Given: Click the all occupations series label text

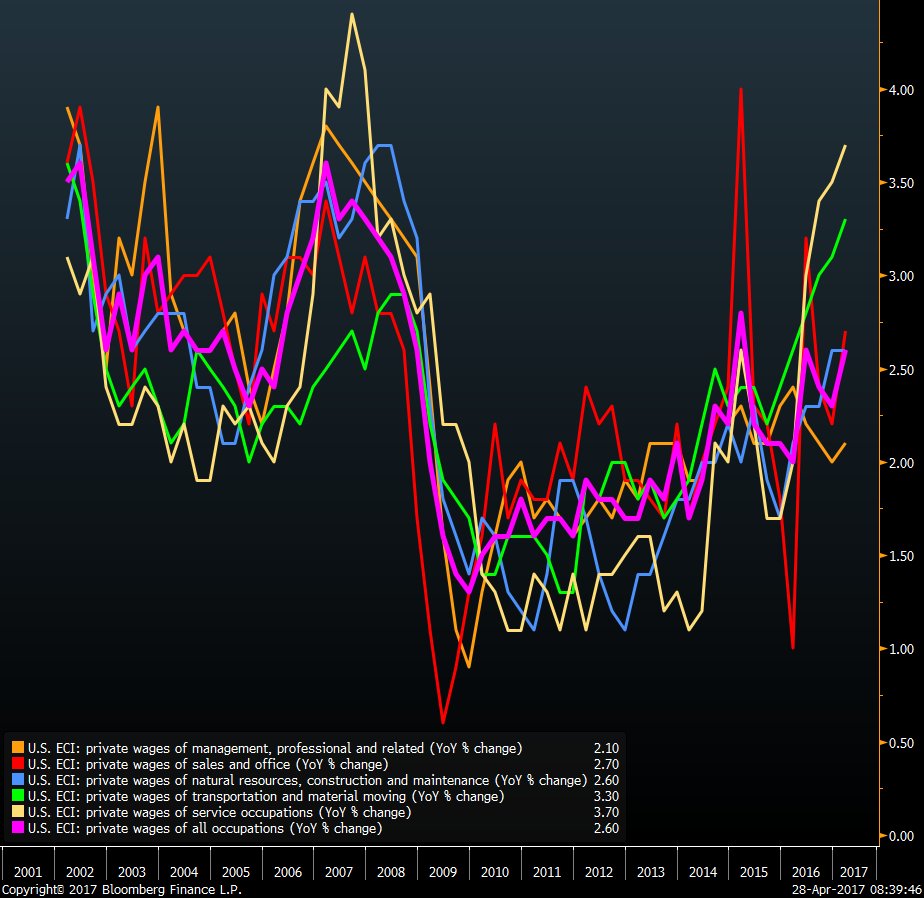Looking at the screenshot, I should [205, 828].
